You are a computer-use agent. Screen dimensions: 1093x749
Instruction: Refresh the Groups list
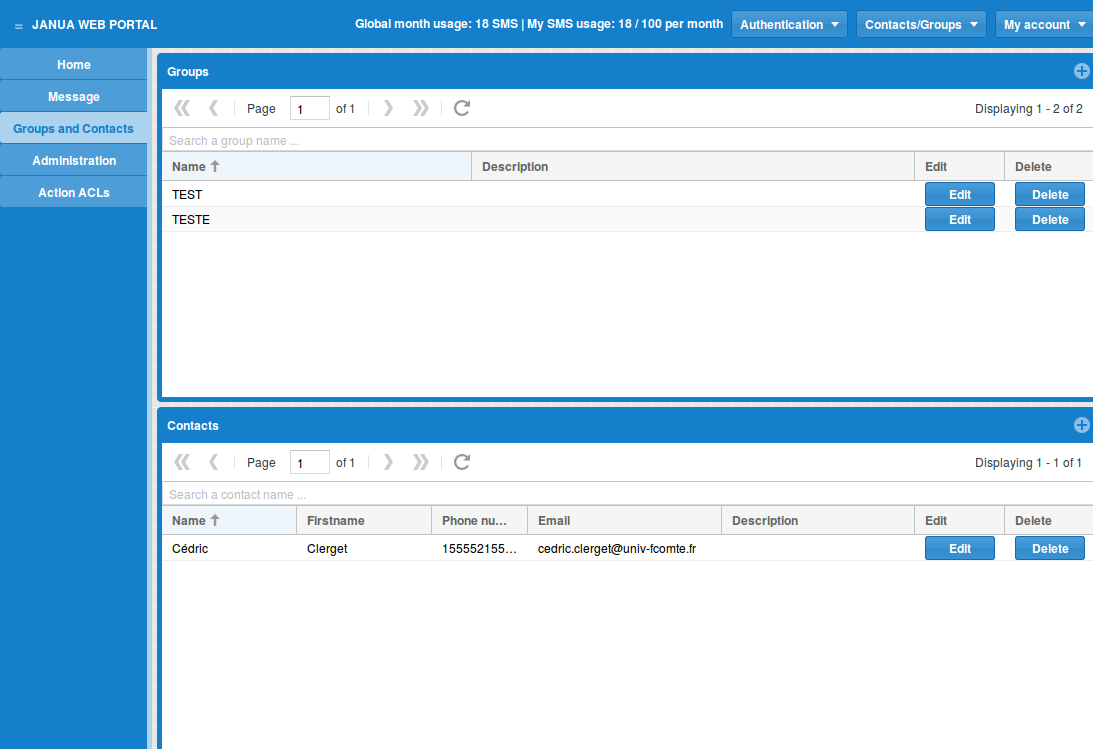461,108
